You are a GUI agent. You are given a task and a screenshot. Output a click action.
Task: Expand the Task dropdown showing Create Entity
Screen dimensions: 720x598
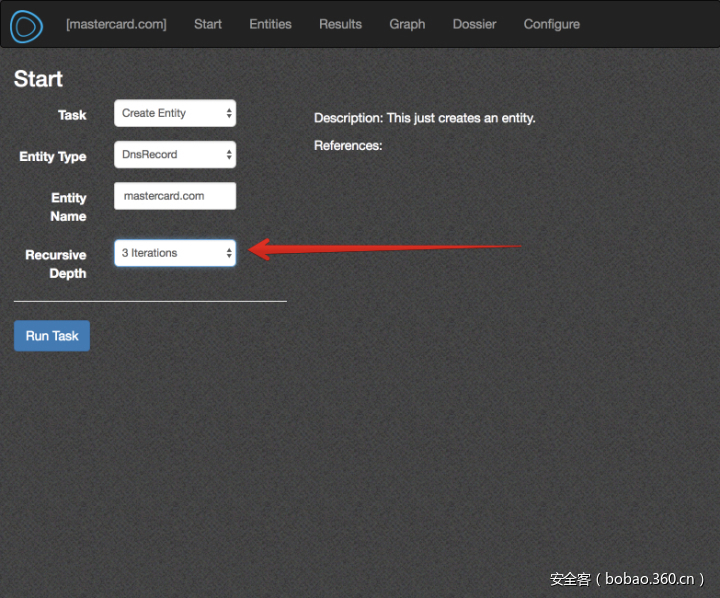click(x=175, y=114)
